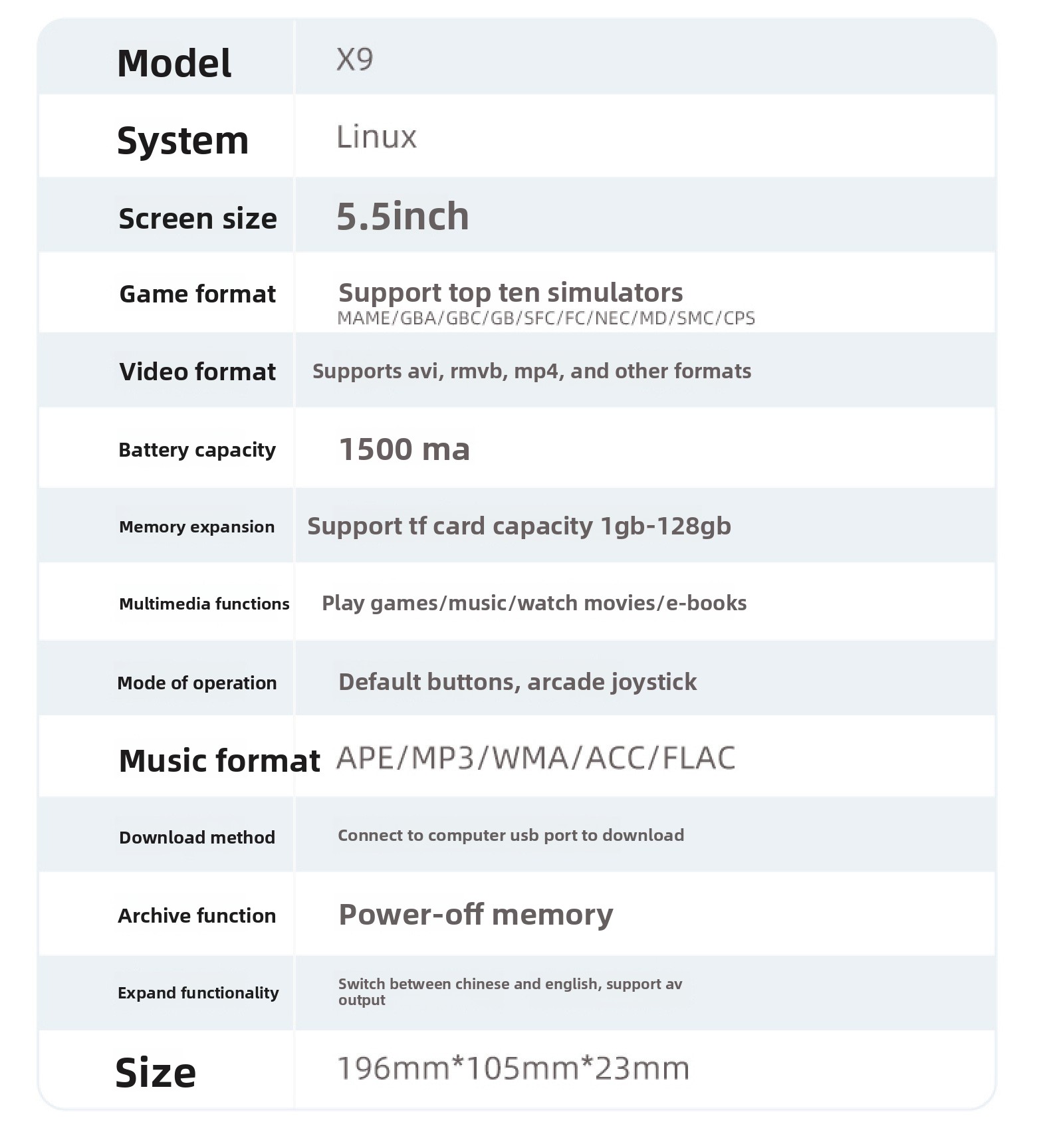Click the tf card capacity 1gb-128gb text
This screenshot has height=1148, width=1041.
click(519, 526)
